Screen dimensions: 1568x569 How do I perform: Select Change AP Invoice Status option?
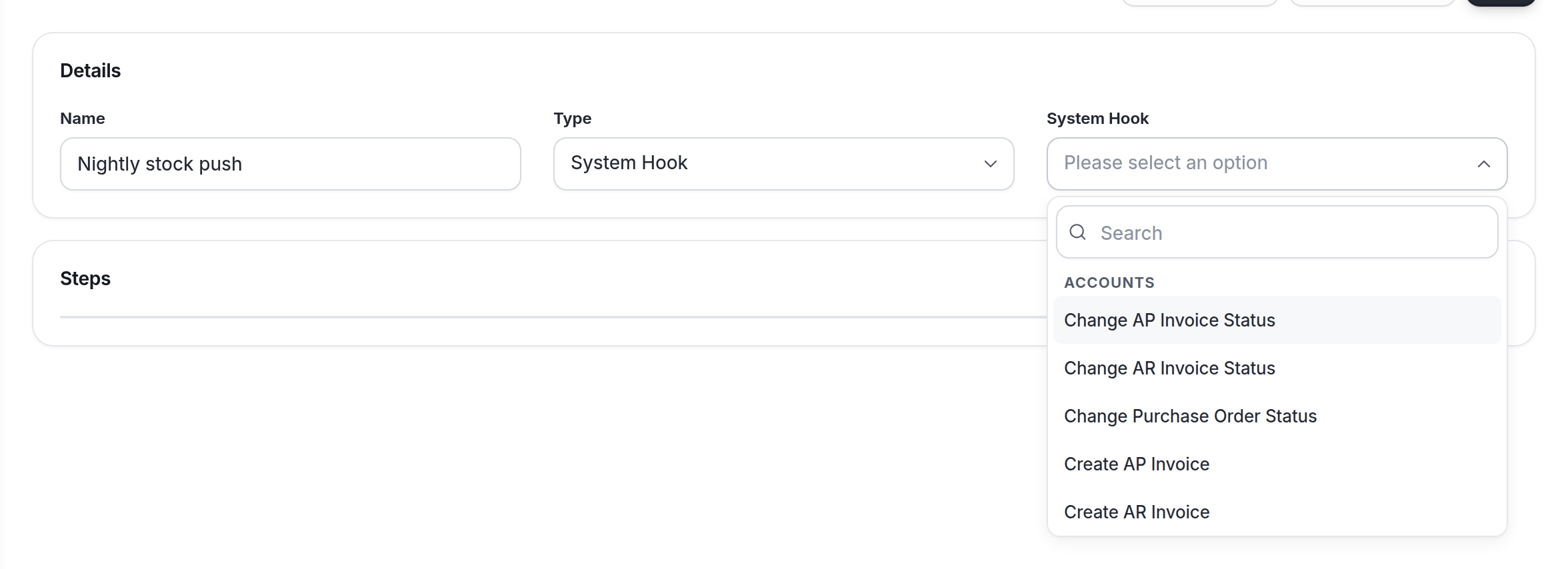(1277, 320)
